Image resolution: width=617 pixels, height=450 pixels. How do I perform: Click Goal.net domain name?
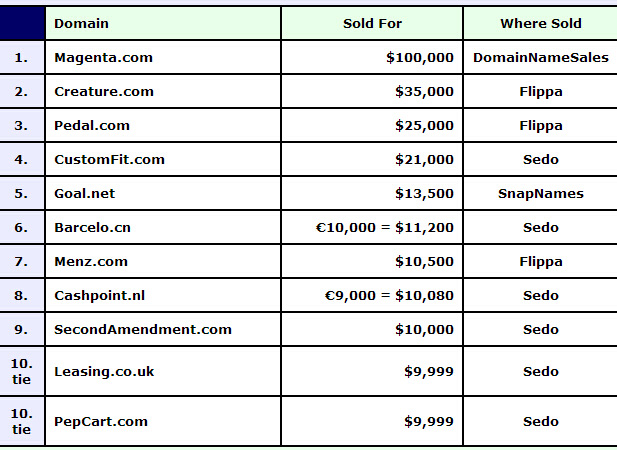pyautogui.click(x=85, y=194)
